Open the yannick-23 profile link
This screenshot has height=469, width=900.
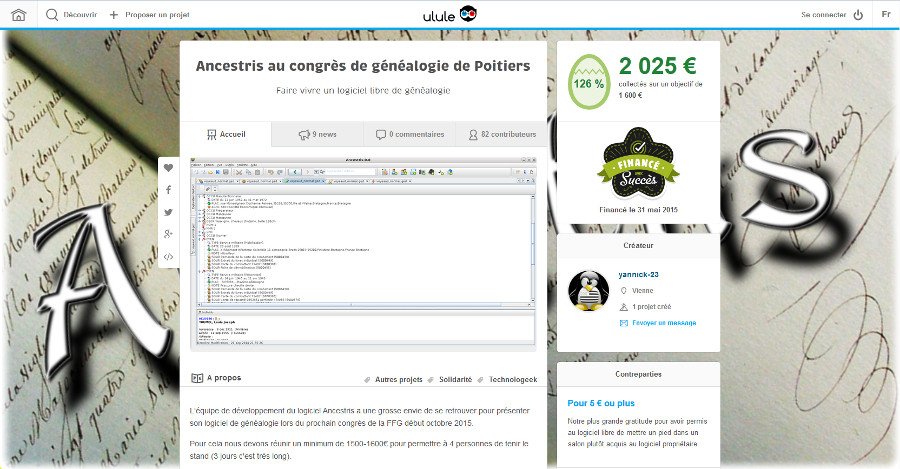coord(638,274)
